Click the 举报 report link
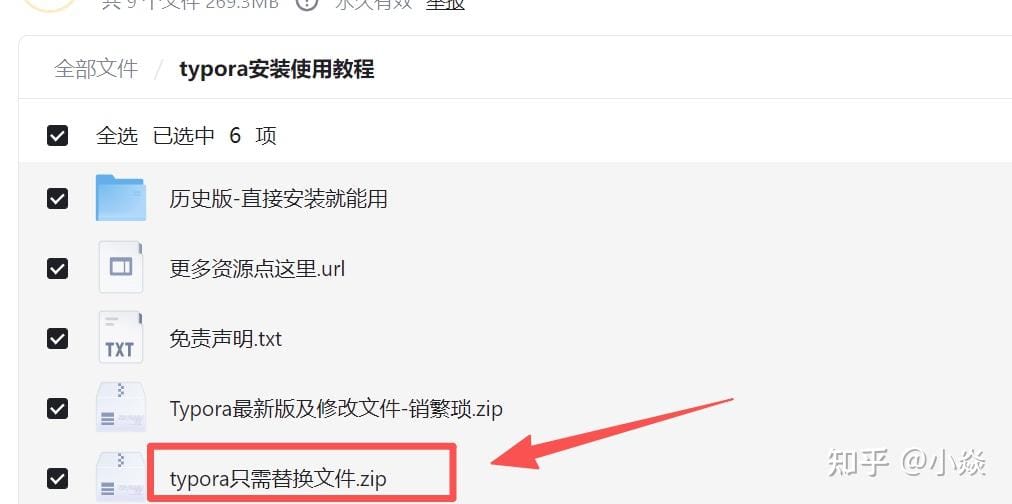Viewport: 1012px width, 504px height. point(445,4)
